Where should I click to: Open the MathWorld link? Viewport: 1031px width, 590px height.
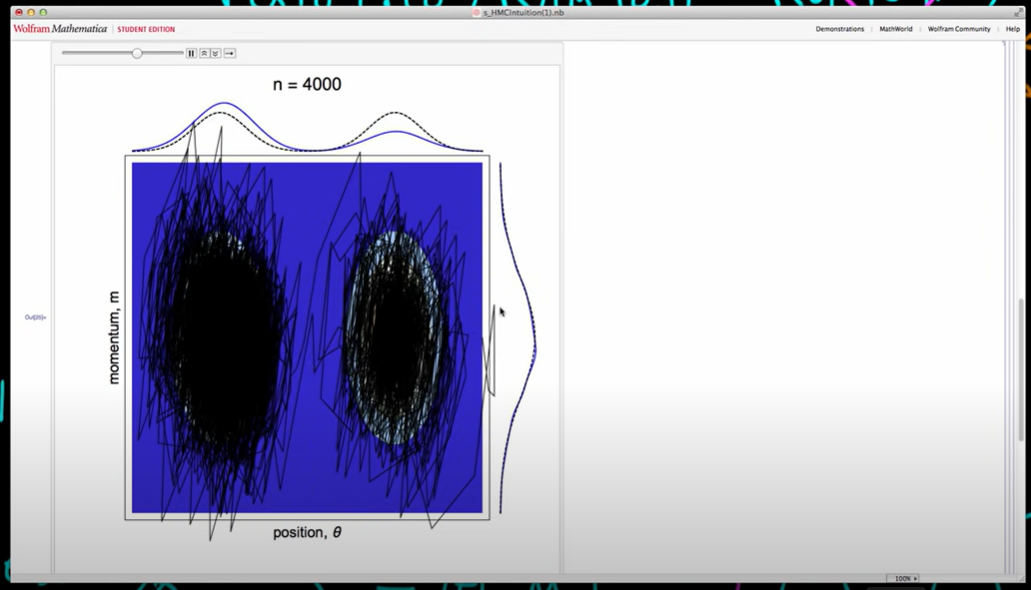pyautogui.click(x=896, y=29)
